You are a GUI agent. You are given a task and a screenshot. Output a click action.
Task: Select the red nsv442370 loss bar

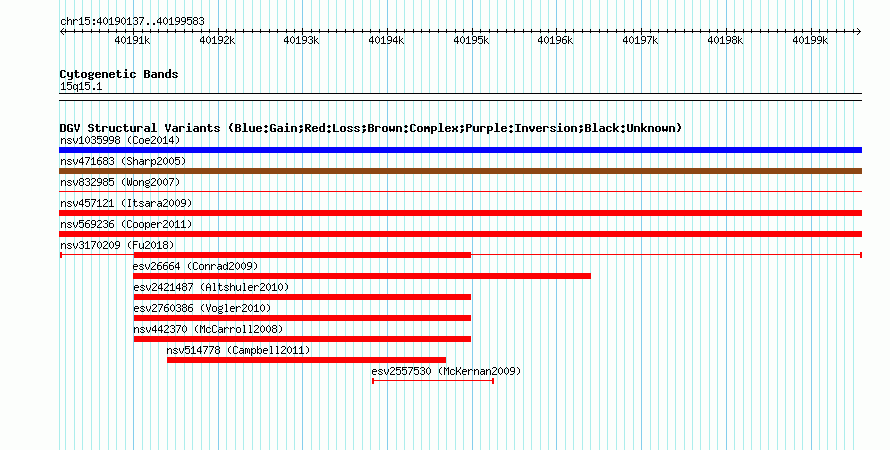pyautogui.click(x=302, y=339)
